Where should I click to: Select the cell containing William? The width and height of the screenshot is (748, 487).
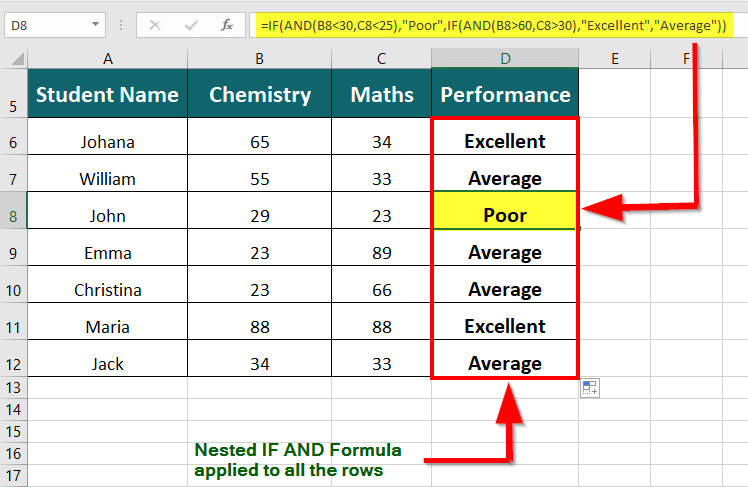point(108,174)
